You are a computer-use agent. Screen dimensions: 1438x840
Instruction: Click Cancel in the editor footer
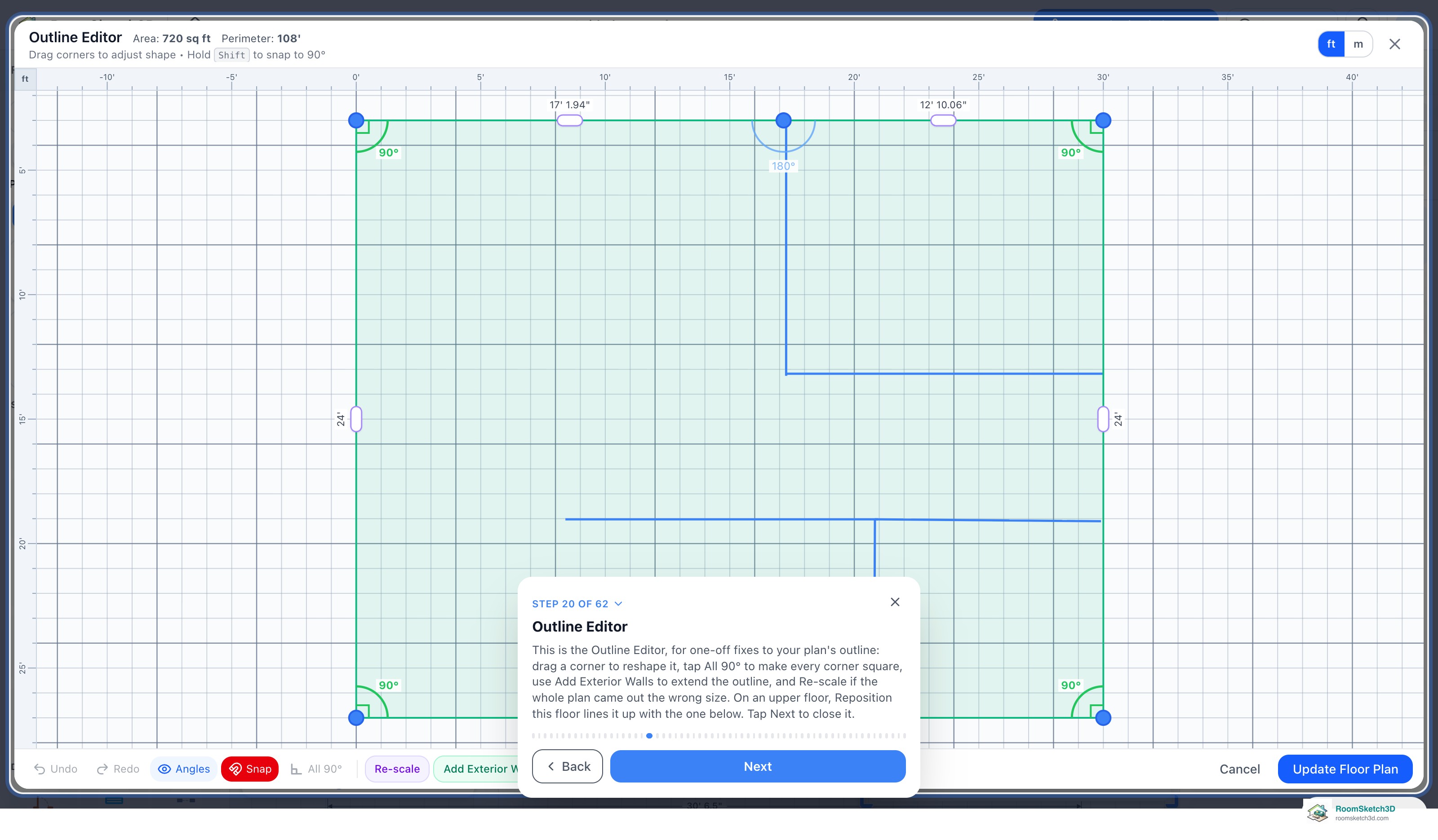pos(1239,769)
